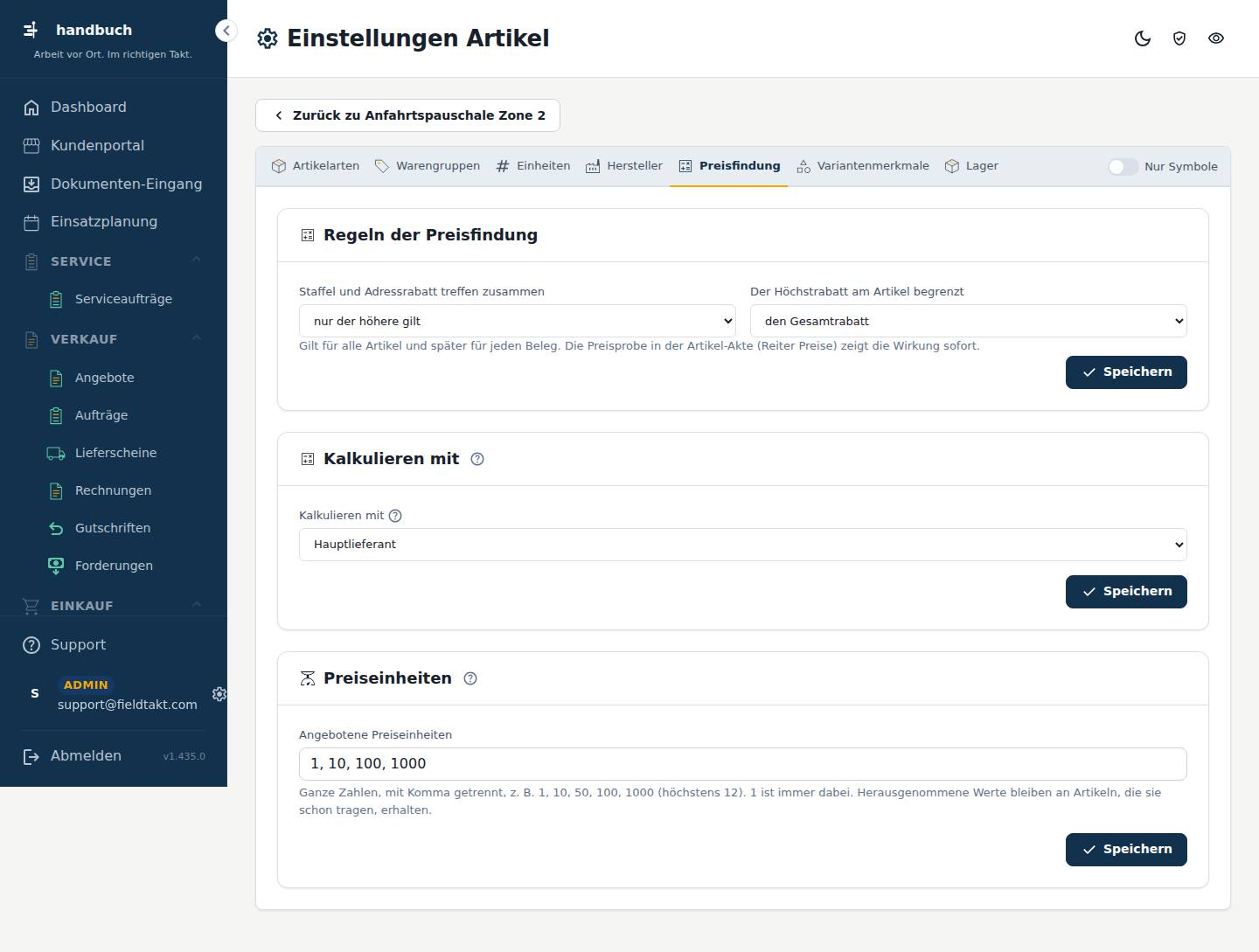
Task: Switch to the Variantenmerkmale tab
Action: (x=863, y=166)
